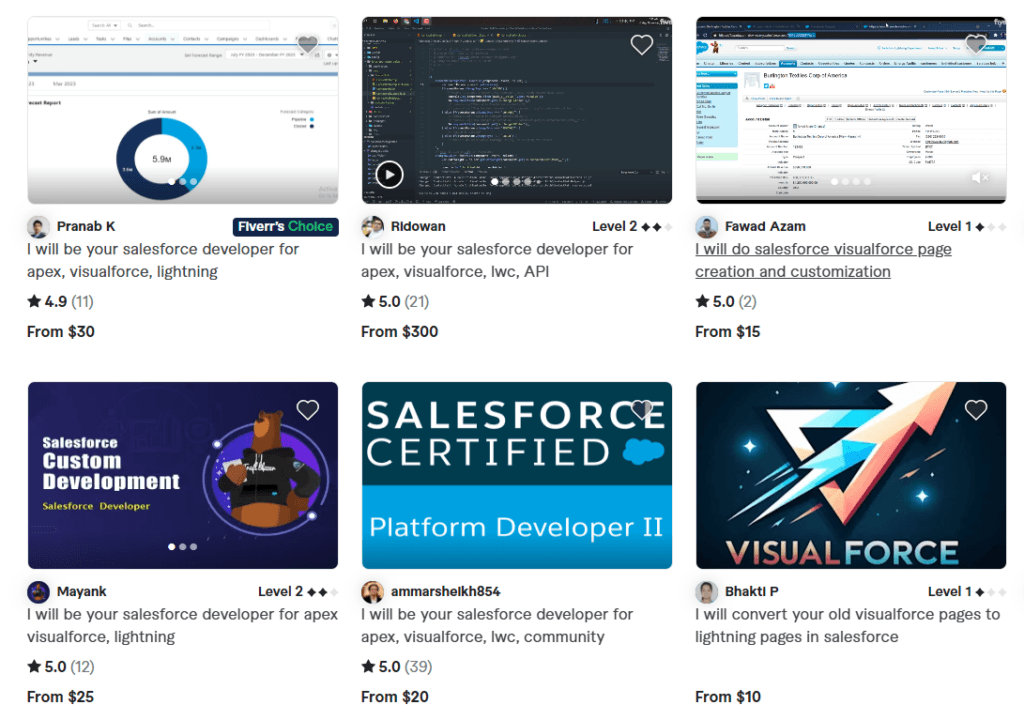Viewport: 1024px width, 720px height.
Task: Click the From $10 price
Action: click(728, 697)
